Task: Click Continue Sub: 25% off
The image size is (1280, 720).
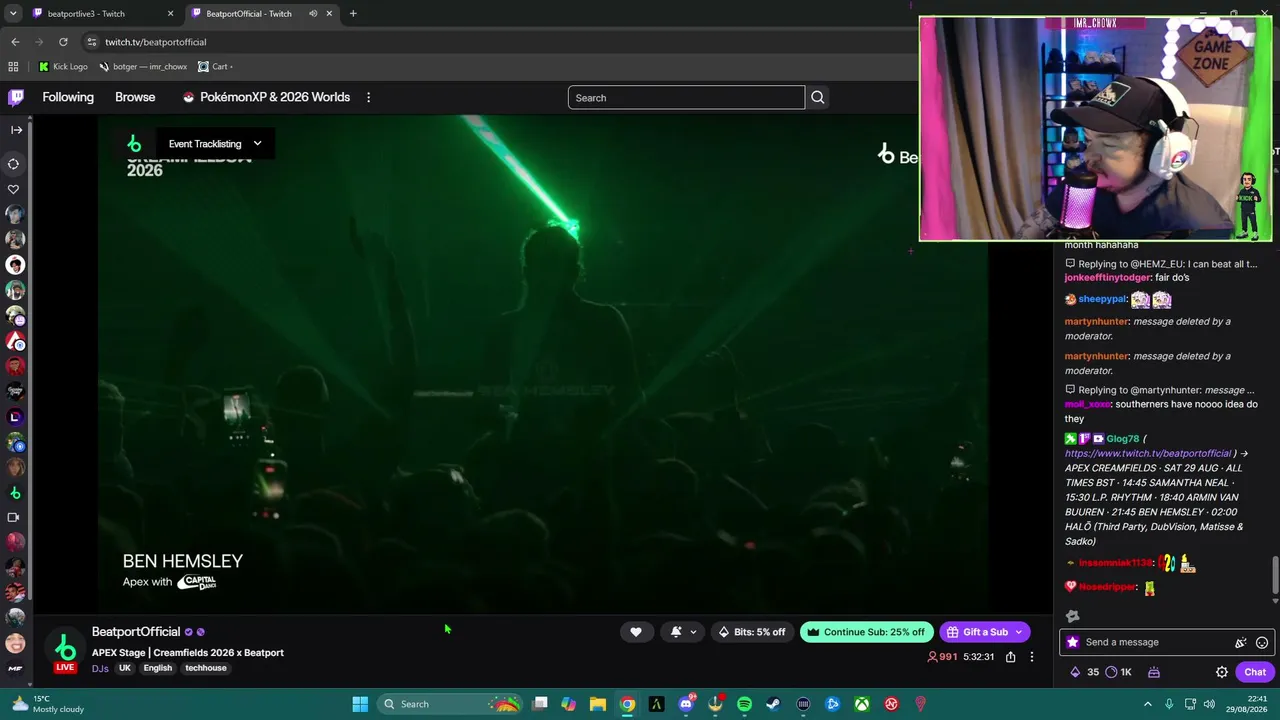Action: click(x=866, y=632)
